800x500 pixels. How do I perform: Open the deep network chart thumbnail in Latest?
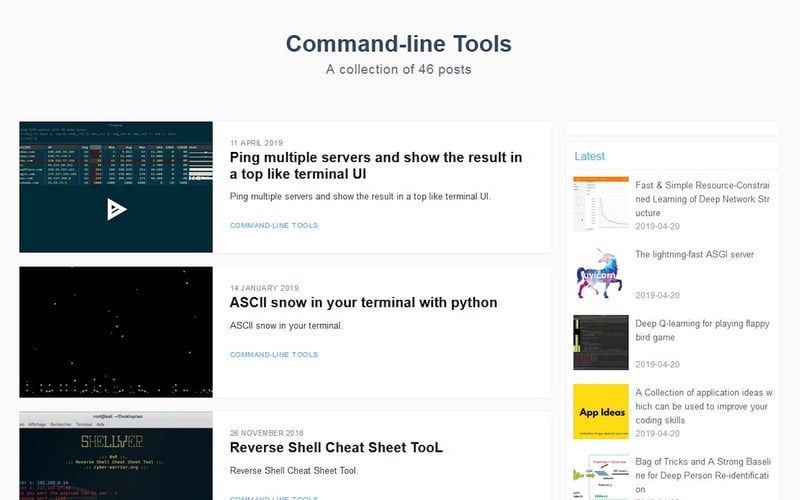coord(601,204)
